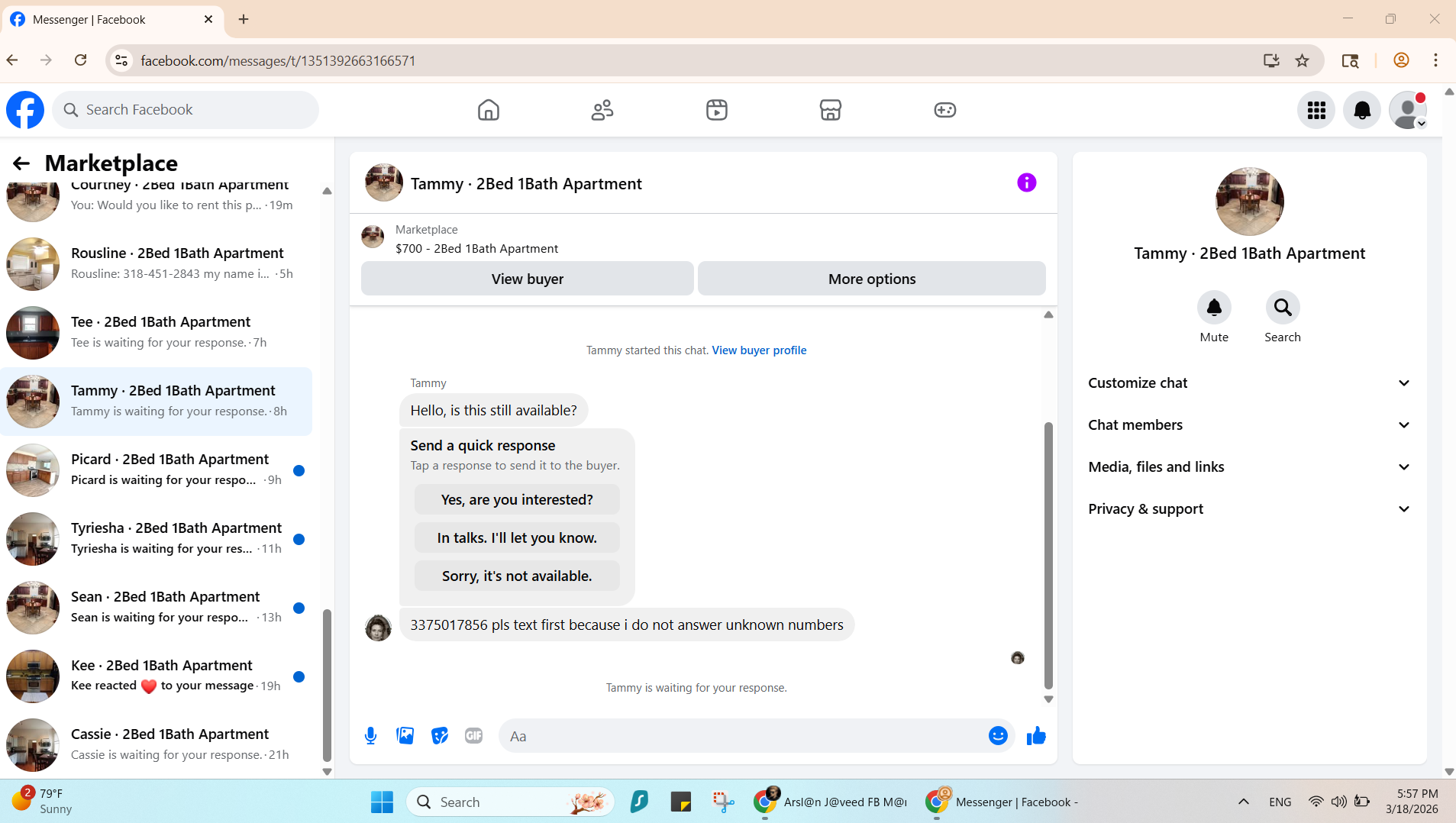
Task: Click View buyer button
Action: 528,279
